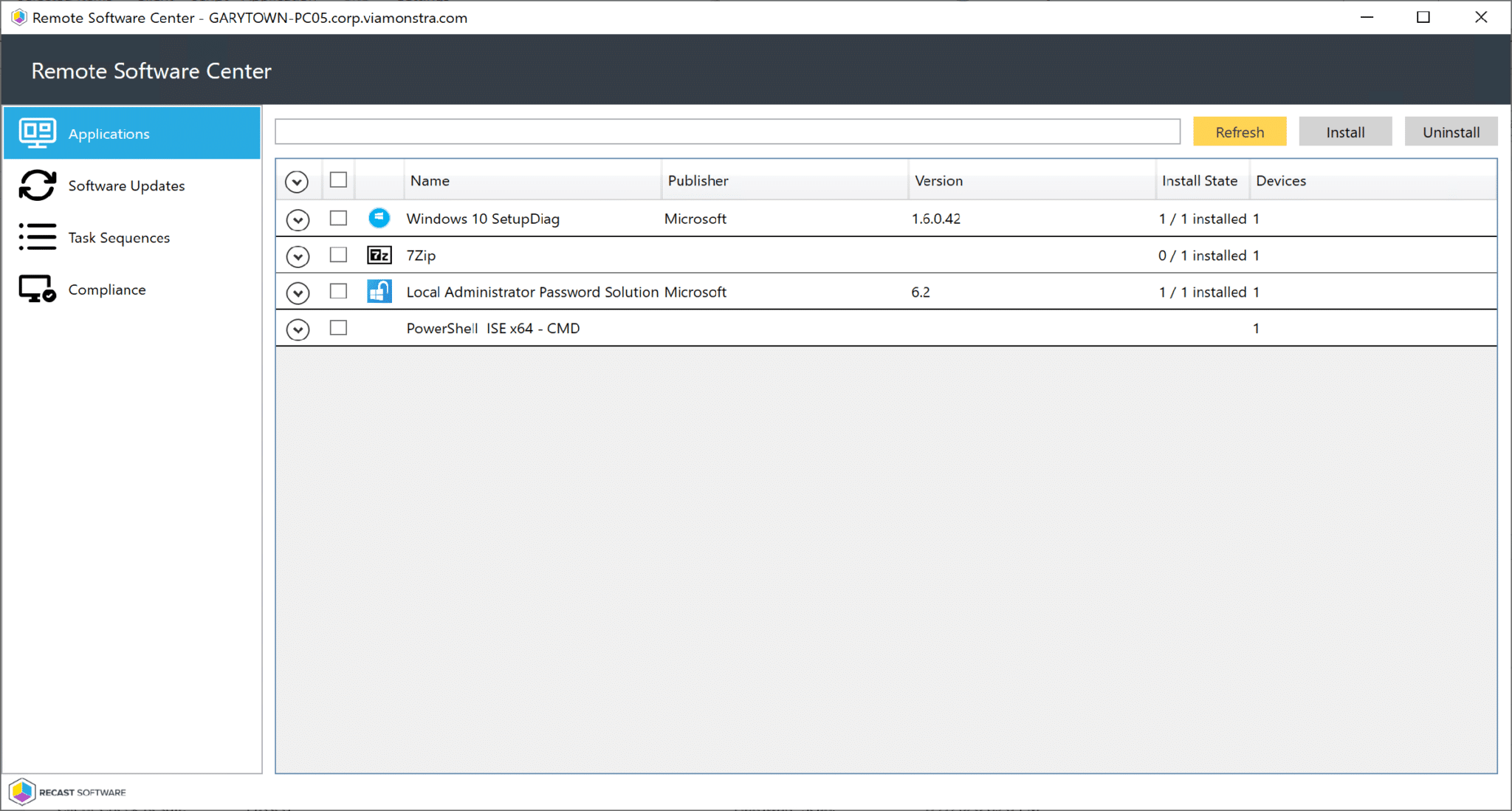Sort by the Version column header
The image size is (1512, 811).
[1032, 180]
